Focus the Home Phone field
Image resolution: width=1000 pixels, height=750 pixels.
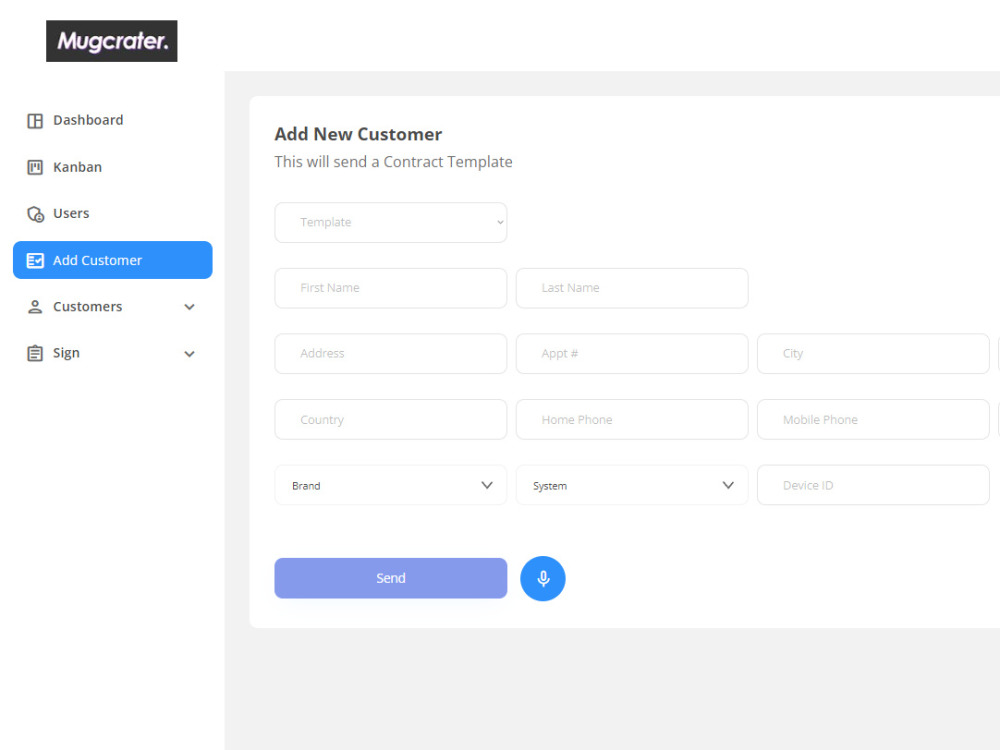[632, 420]
